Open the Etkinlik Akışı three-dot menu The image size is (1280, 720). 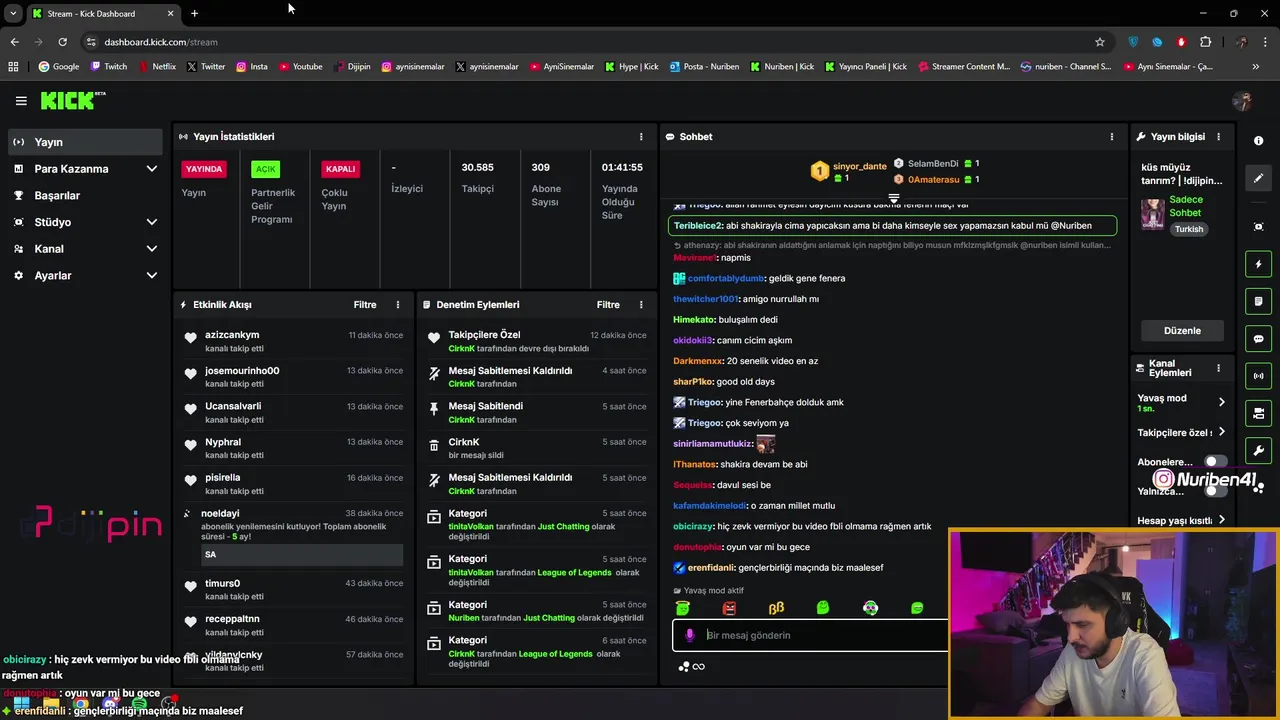397,305
